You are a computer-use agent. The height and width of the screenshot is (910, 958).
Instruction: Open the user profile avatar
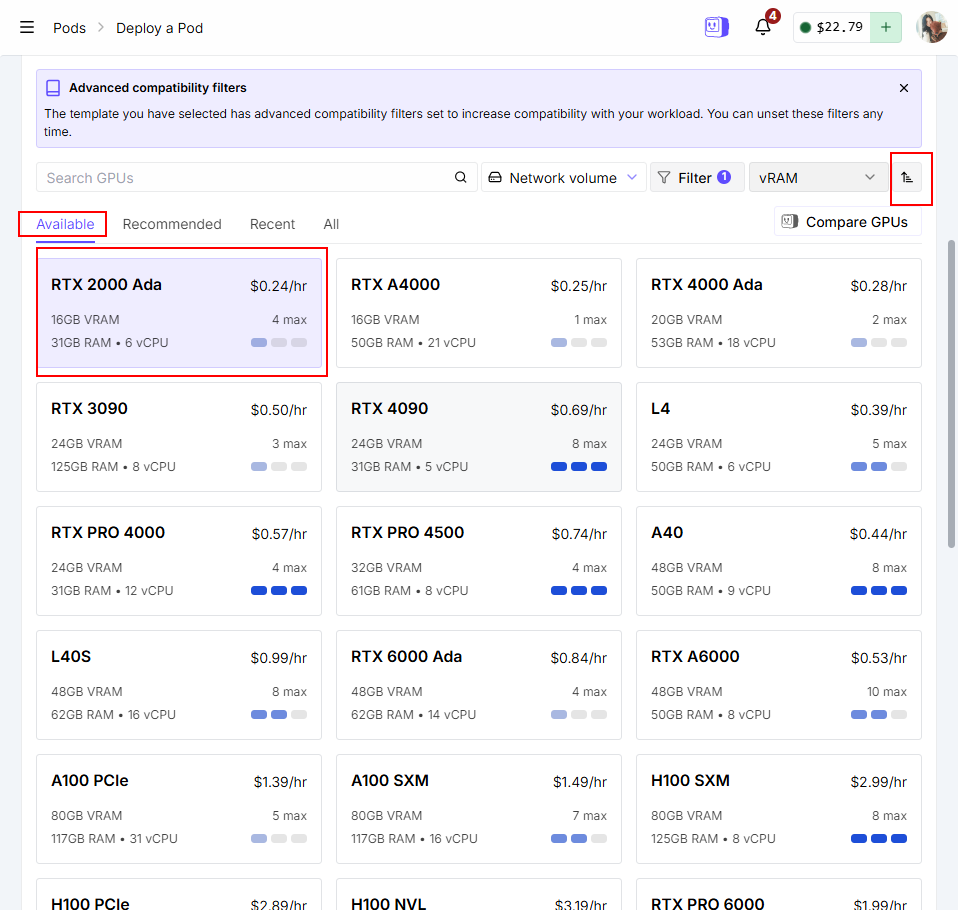click(932, 28)
